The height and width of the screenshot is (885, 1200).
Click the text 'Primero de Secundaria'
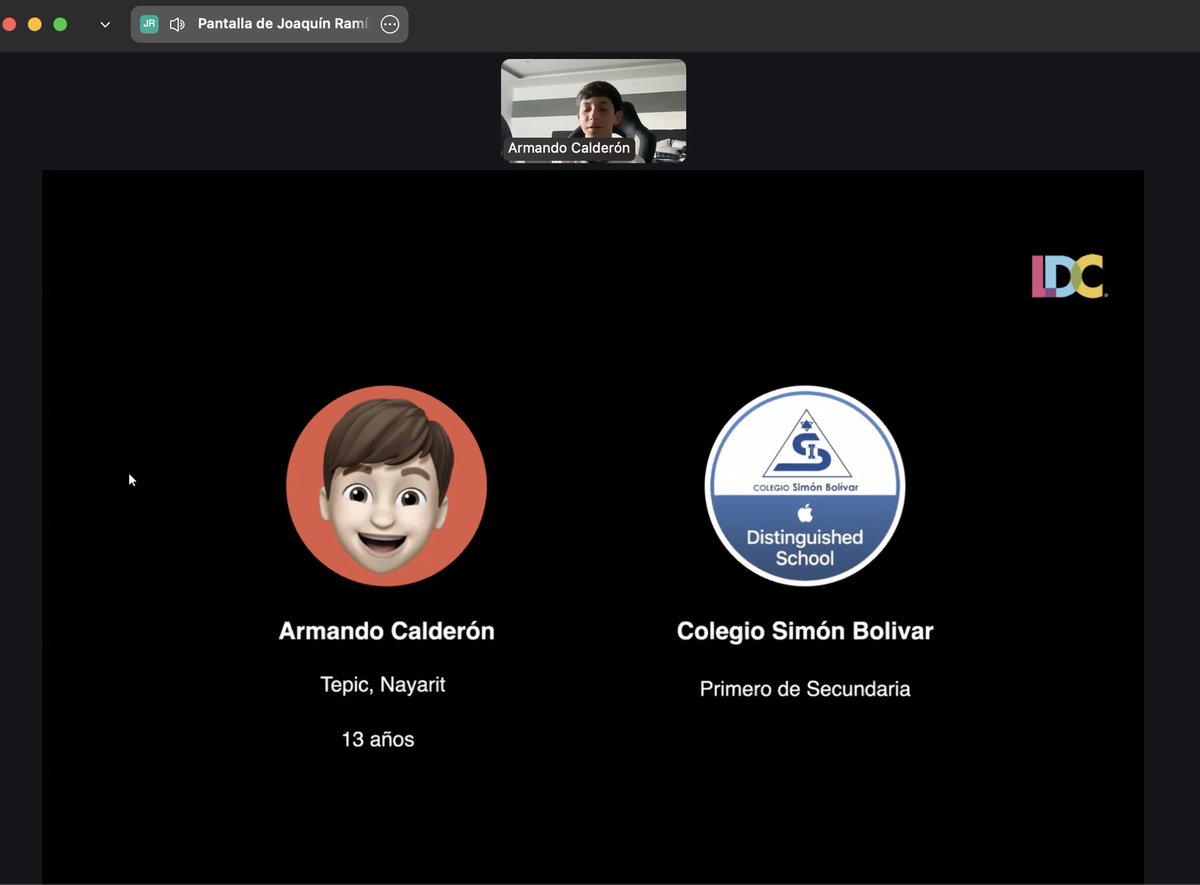click(x=805, y=689)
